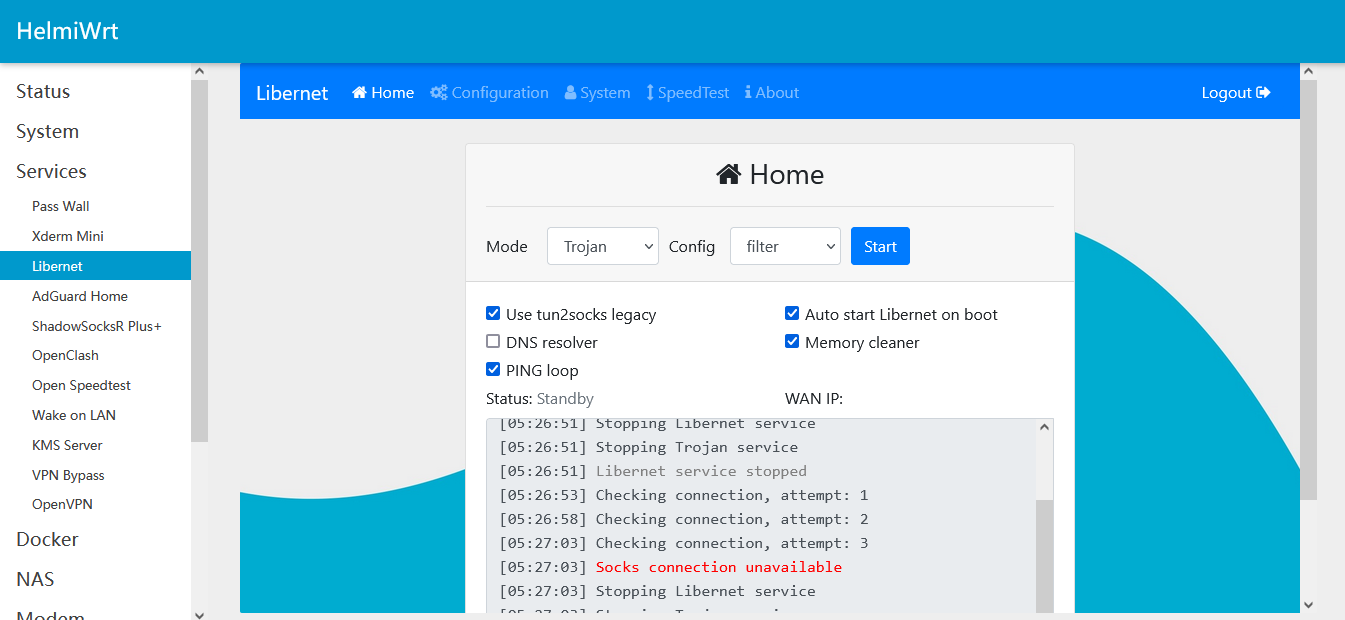Click the Start button
This screenshot has width=1345, height=620.
pyautogui.click(x=880, y=246)
